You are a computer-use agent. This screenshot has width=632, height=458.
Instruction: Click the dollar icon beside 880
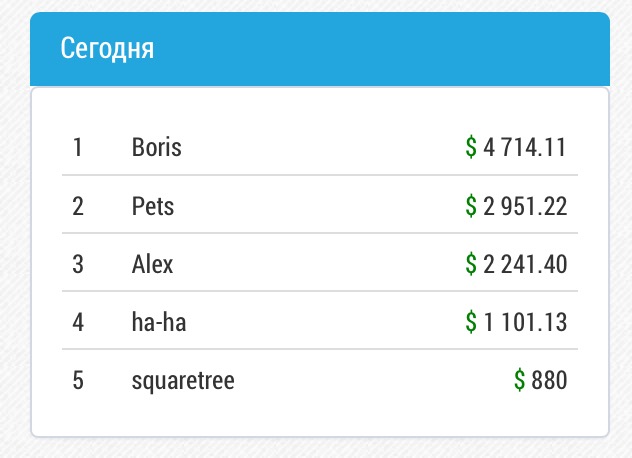click(x=520, y=380)
